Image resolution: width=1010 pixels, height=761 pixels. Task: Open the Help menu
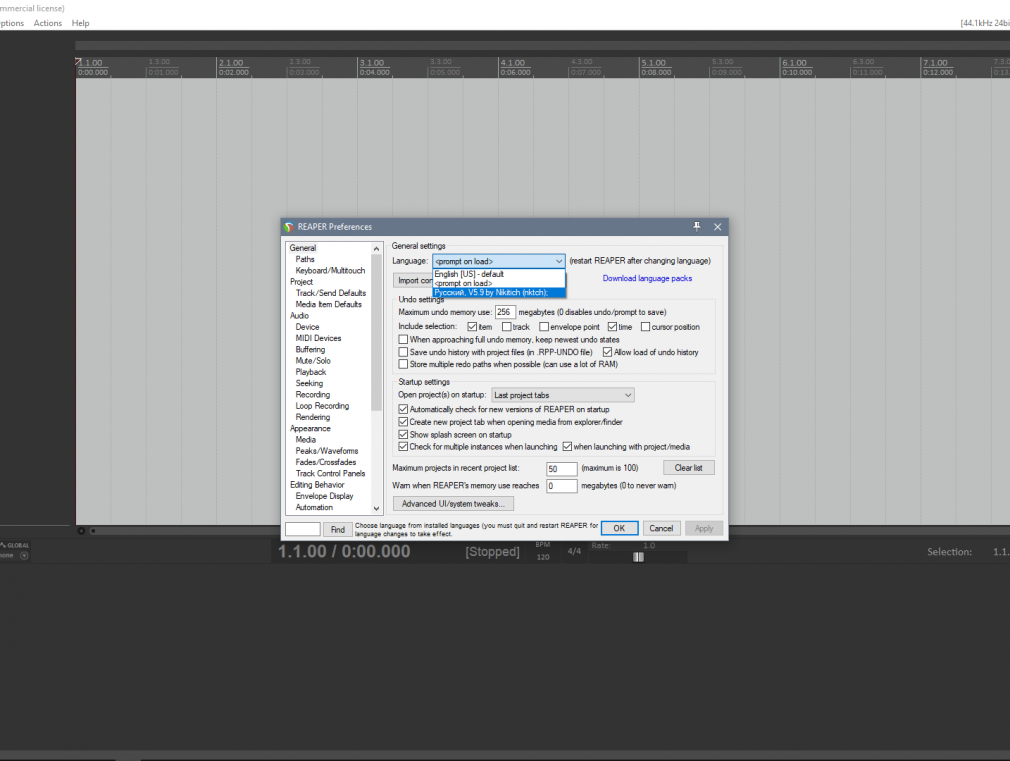click(81, 23)
